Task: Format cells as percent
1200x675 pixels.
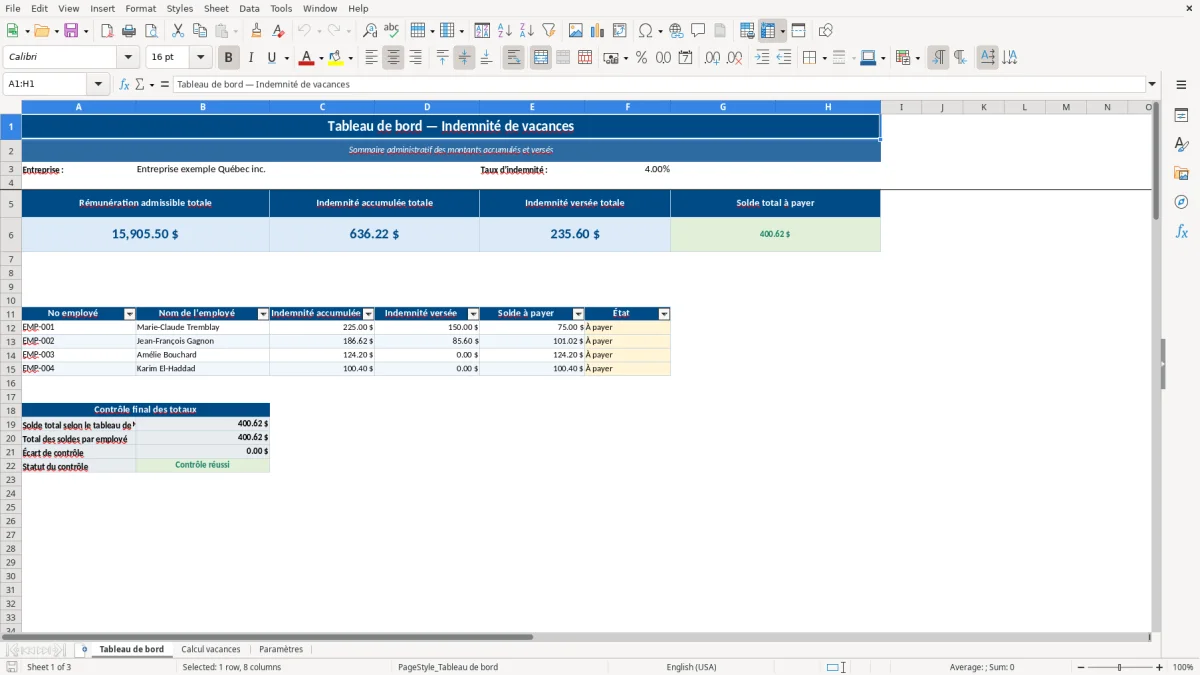Action: pos(641,58)
